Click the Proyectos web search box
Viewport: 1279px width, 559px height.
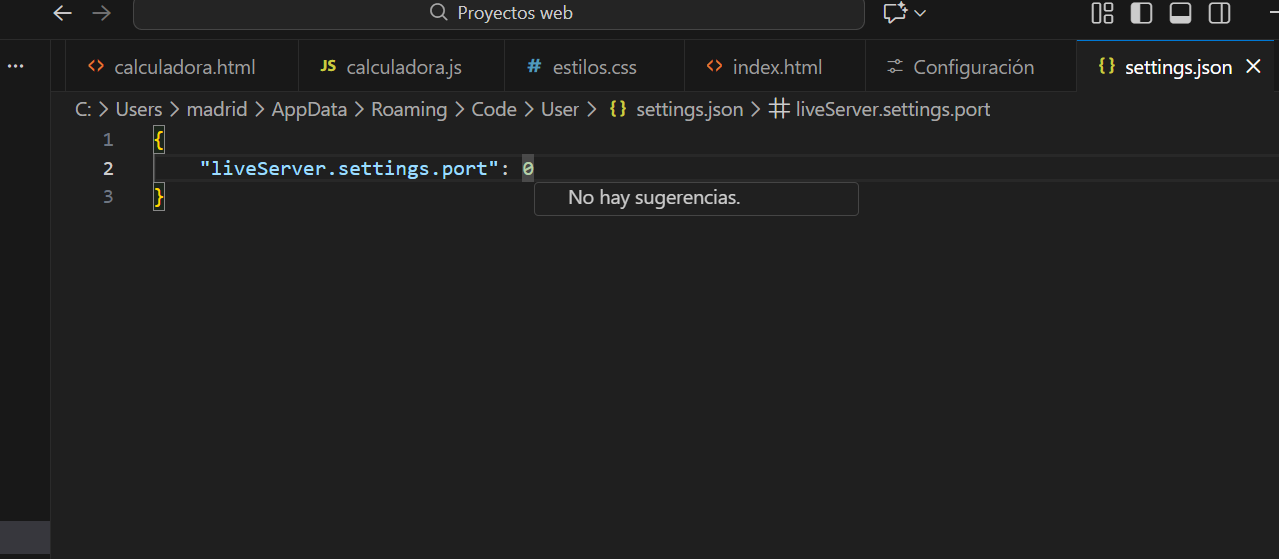pyautogui.click(x=498, y=13)
